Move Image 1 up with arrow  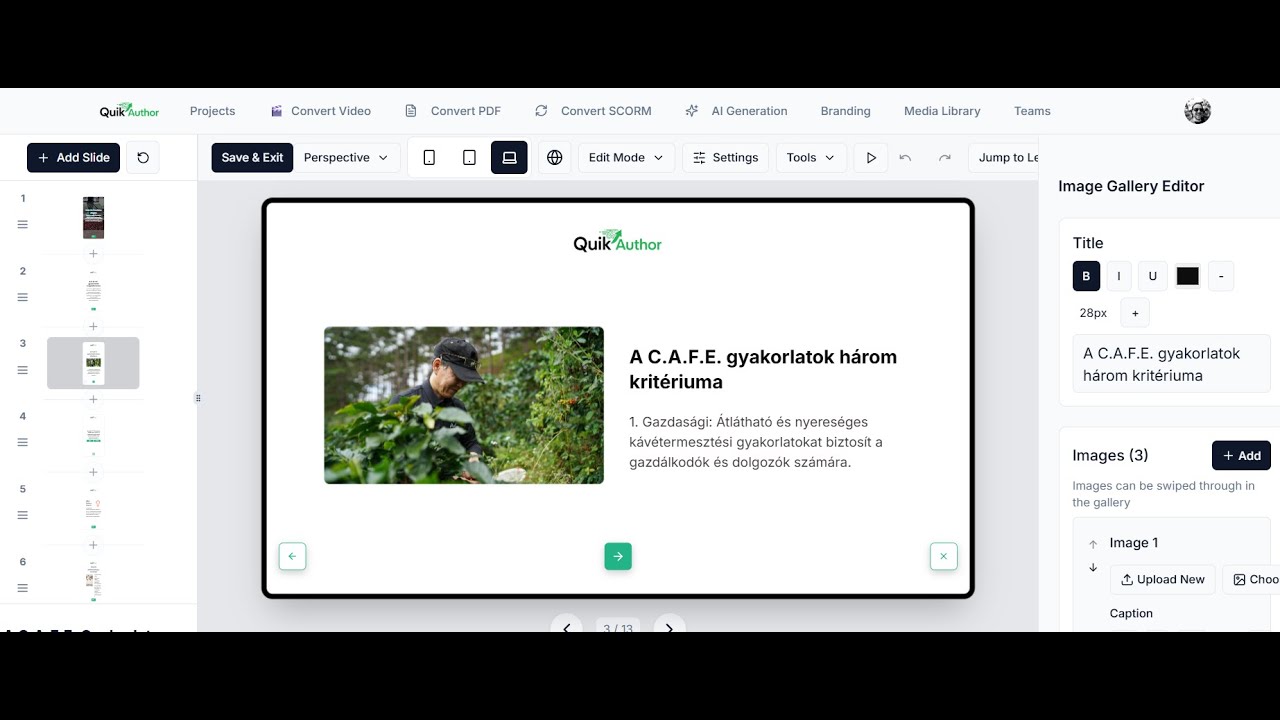click(x=1093, y=545)
